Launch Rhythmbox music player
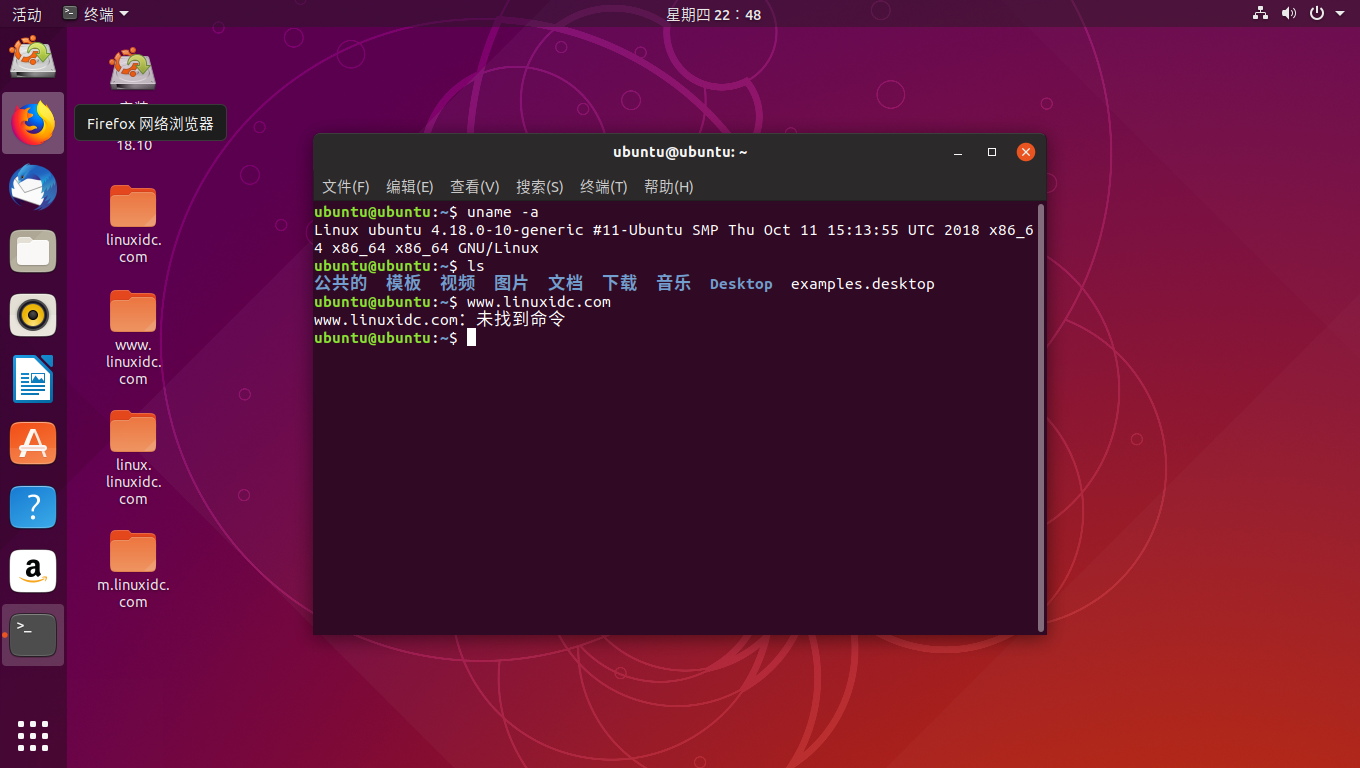 (x=33, y=315)
